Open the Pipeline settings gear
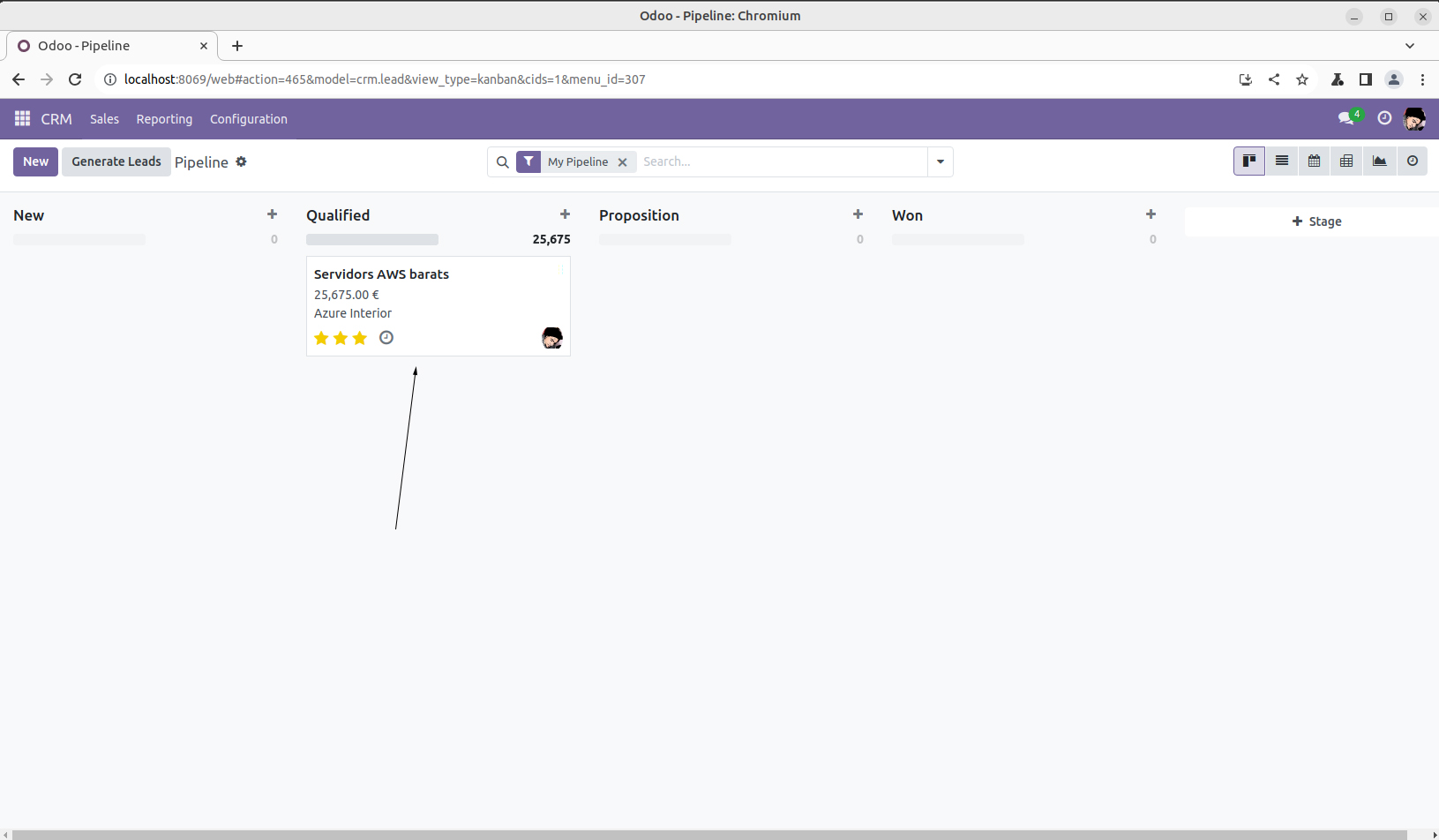 [x=241, y=161]
